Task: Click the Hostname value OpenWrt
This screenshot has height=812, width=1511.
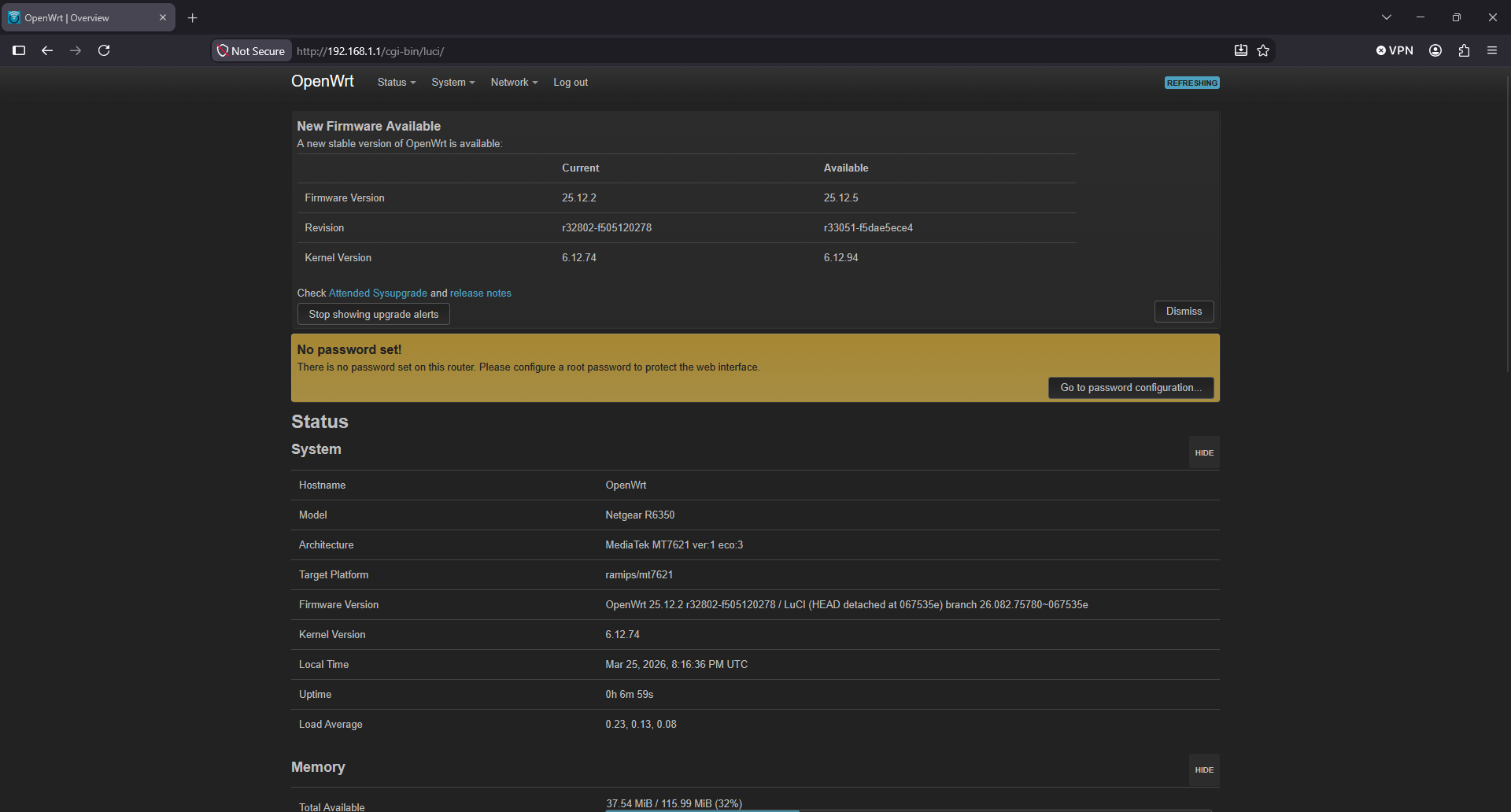Action: (x=626, y=485)
